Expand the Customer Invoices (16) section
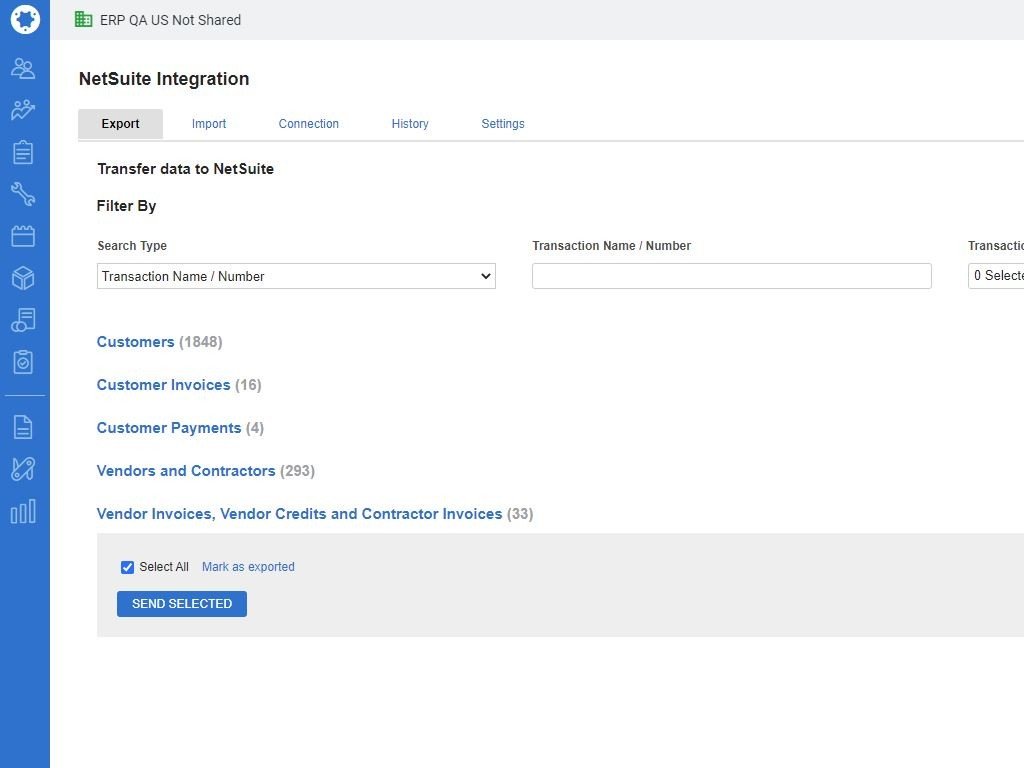Viewport: 1024px width, 768px height. coord(179,385)
